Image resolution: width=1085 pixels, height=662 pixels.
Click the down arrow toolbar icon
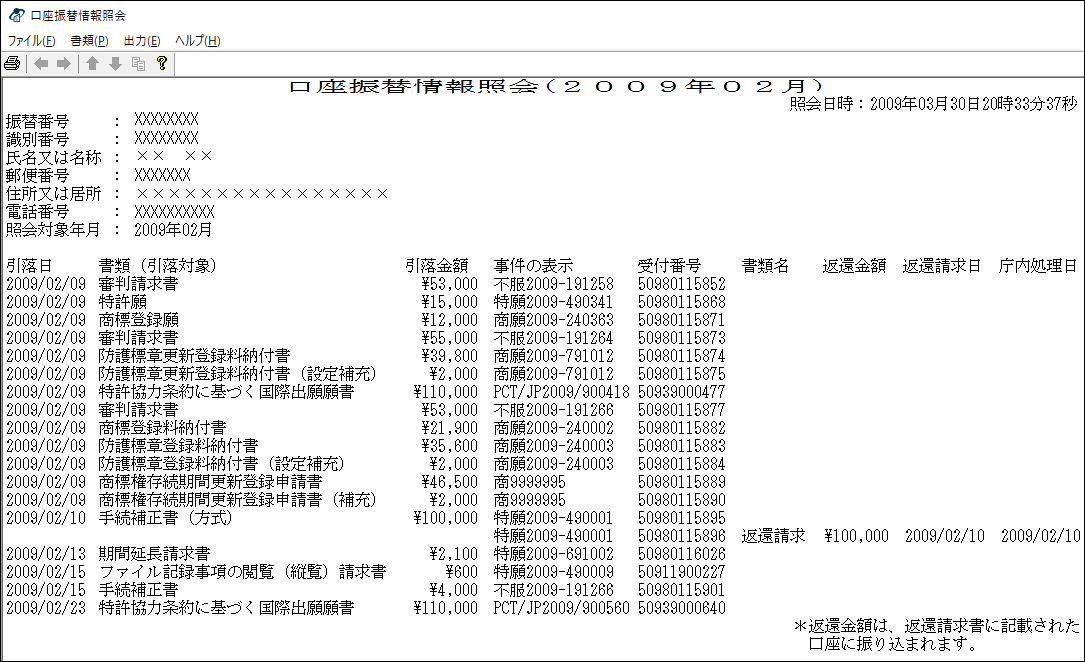tap(115, 64)
